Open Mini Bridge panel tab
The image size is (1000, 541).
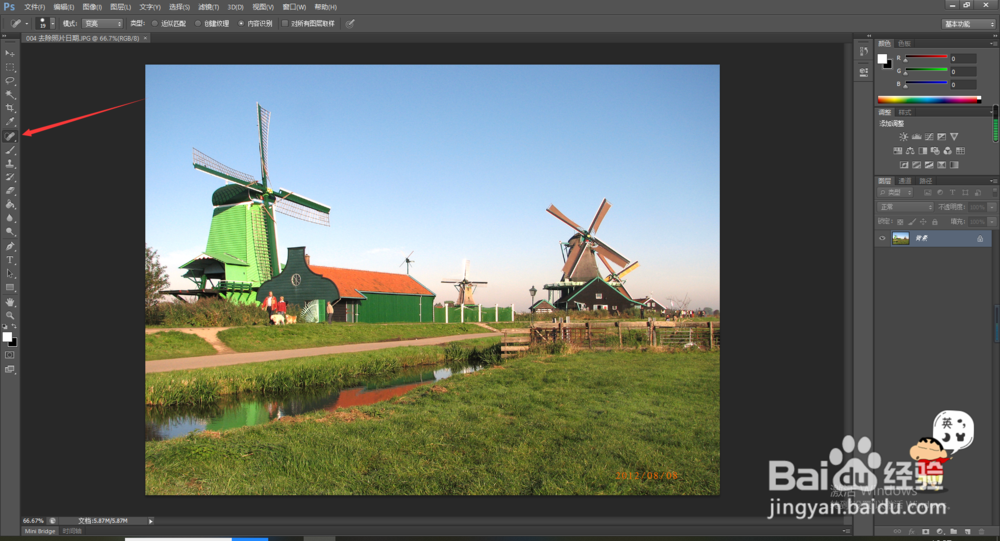click(40, 531)
